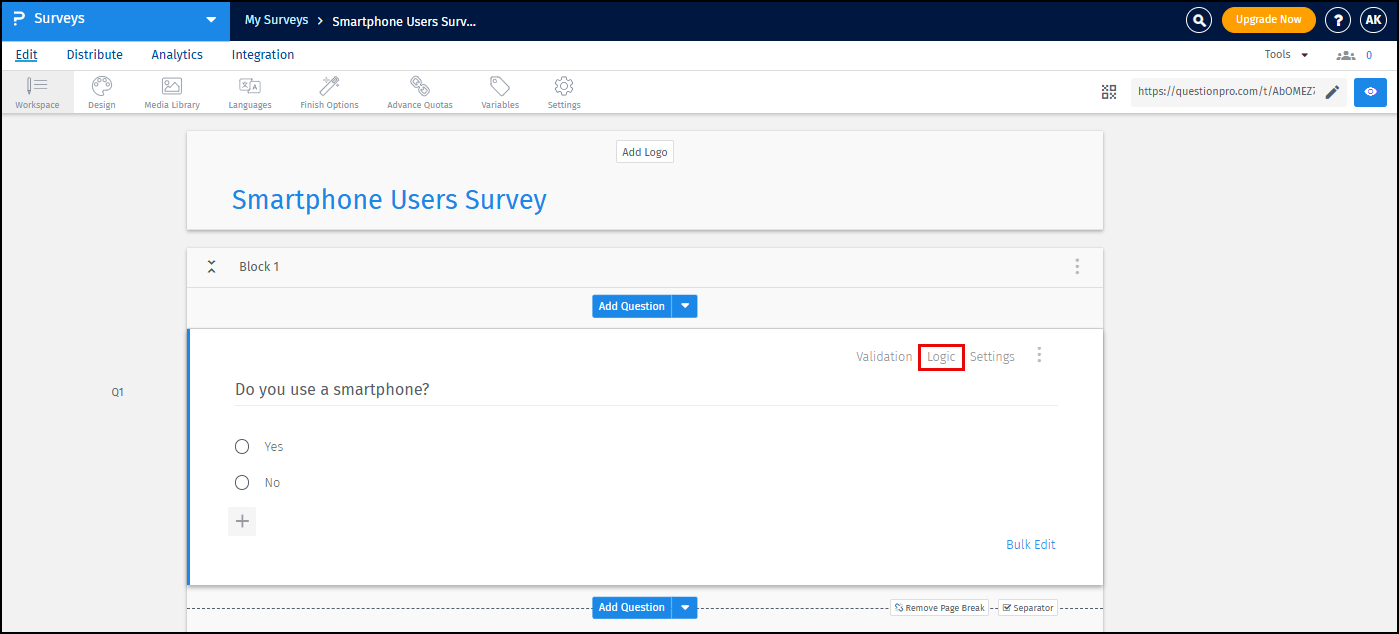Switch to the Analytics tab
Screen dimensions: 1399x634
coord(176,54)
